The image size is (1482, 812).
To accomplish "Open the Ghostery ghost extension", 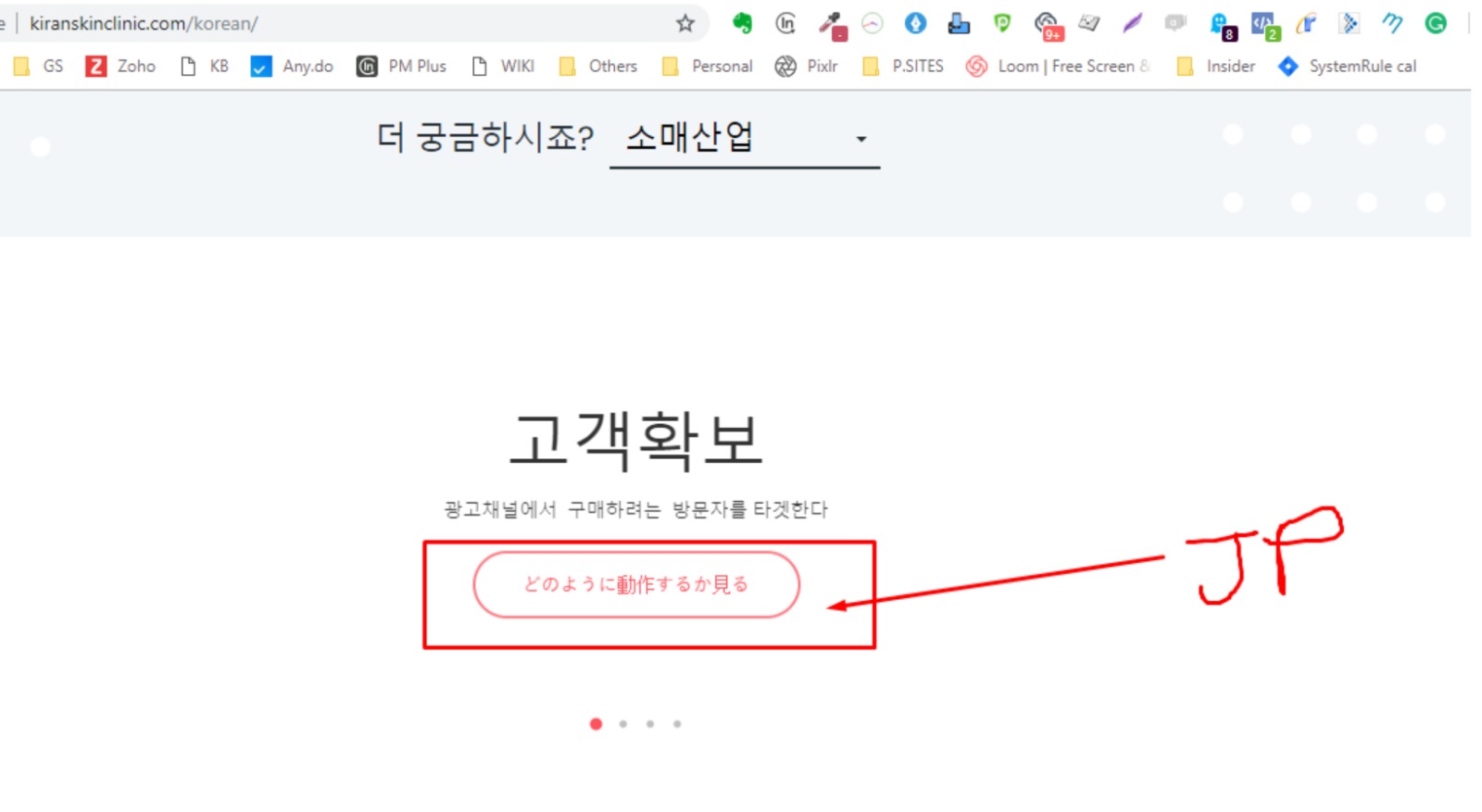I will click(x=1221, y=25).
